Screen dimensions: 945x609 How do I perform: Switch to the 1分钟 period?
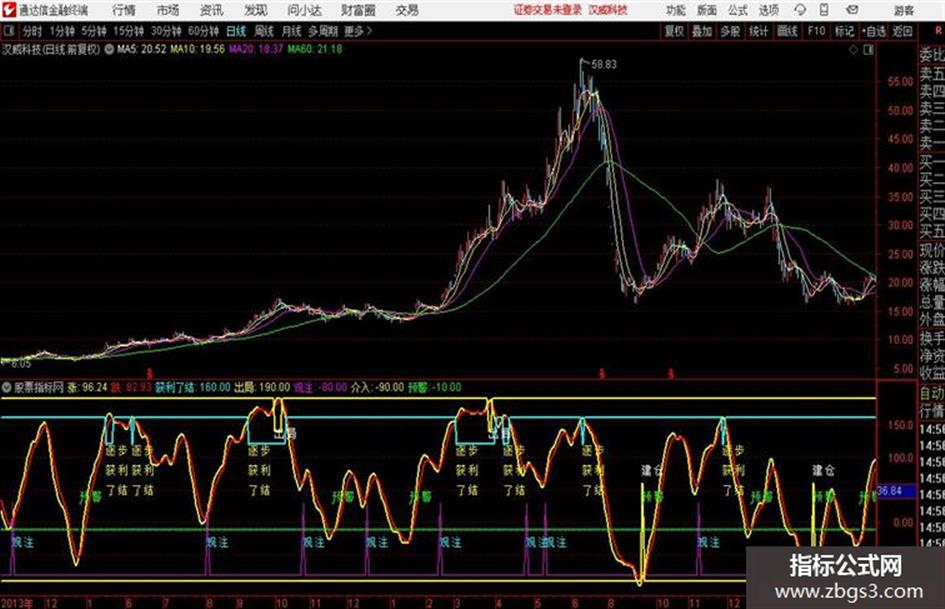61,31
